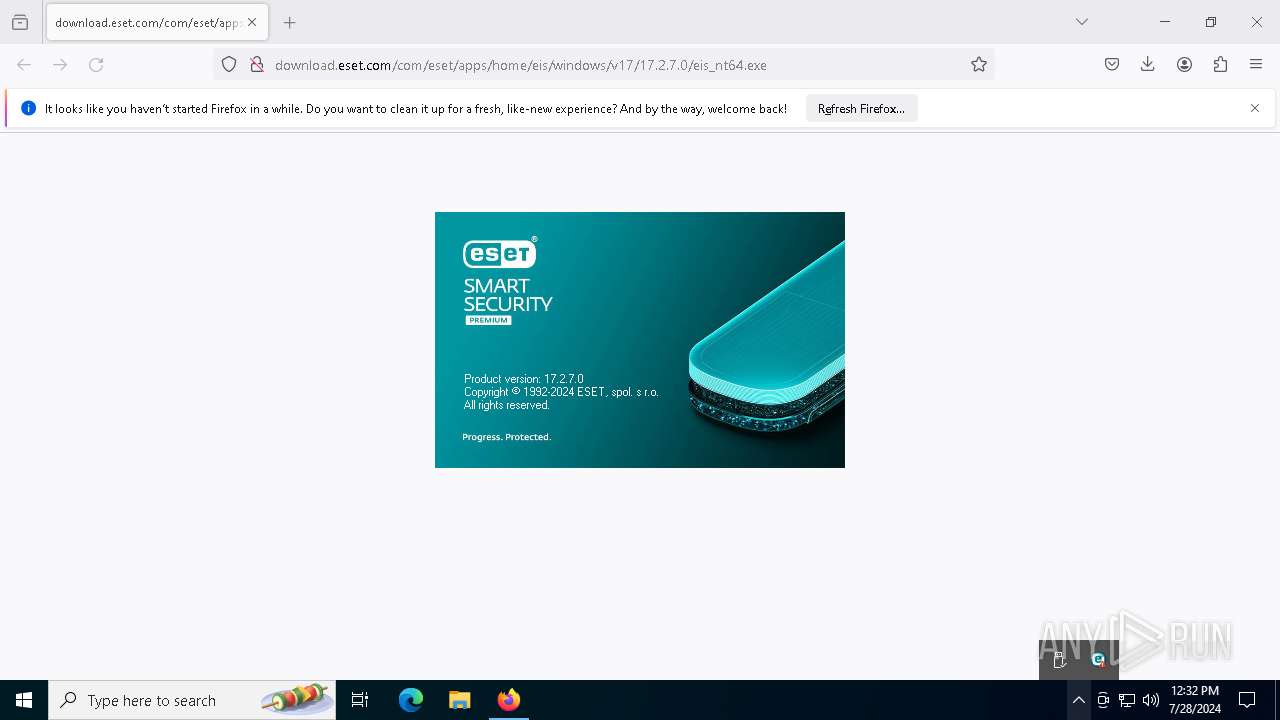
Task: View site connection security information
Action: [257, 65]
